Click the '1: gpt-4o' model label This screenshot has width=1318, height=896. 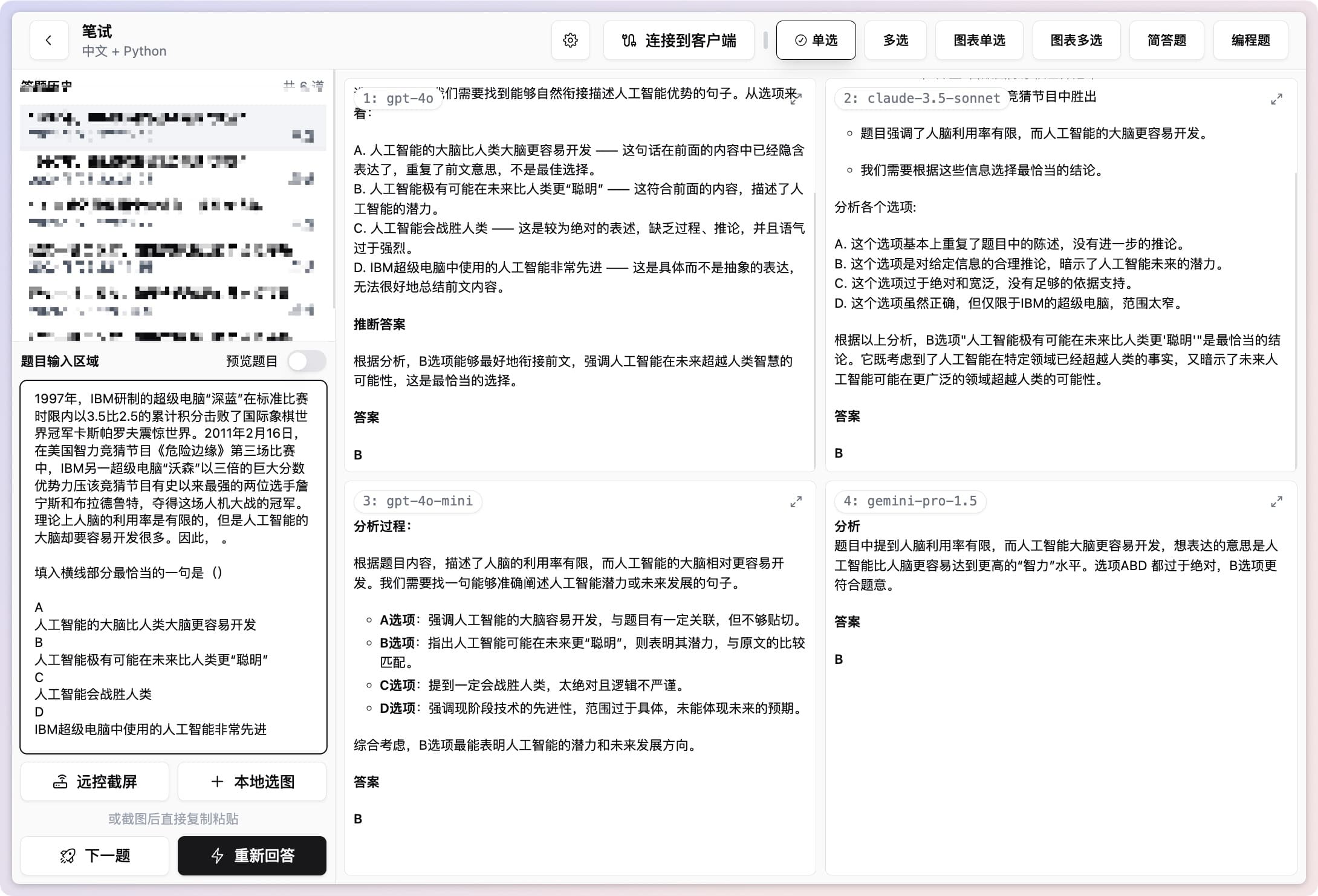398,99
